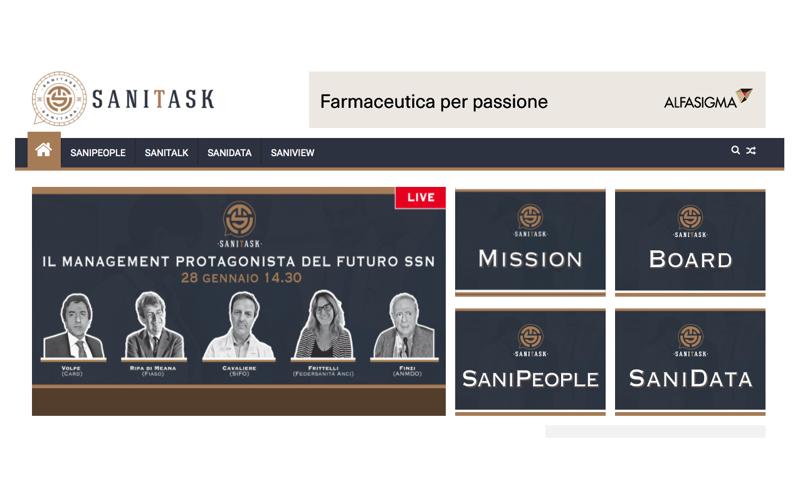Click the Sanitask circular logo emblem
This screenshot has width=800, height=498.
pyautogui.click(x=59, y=98)
